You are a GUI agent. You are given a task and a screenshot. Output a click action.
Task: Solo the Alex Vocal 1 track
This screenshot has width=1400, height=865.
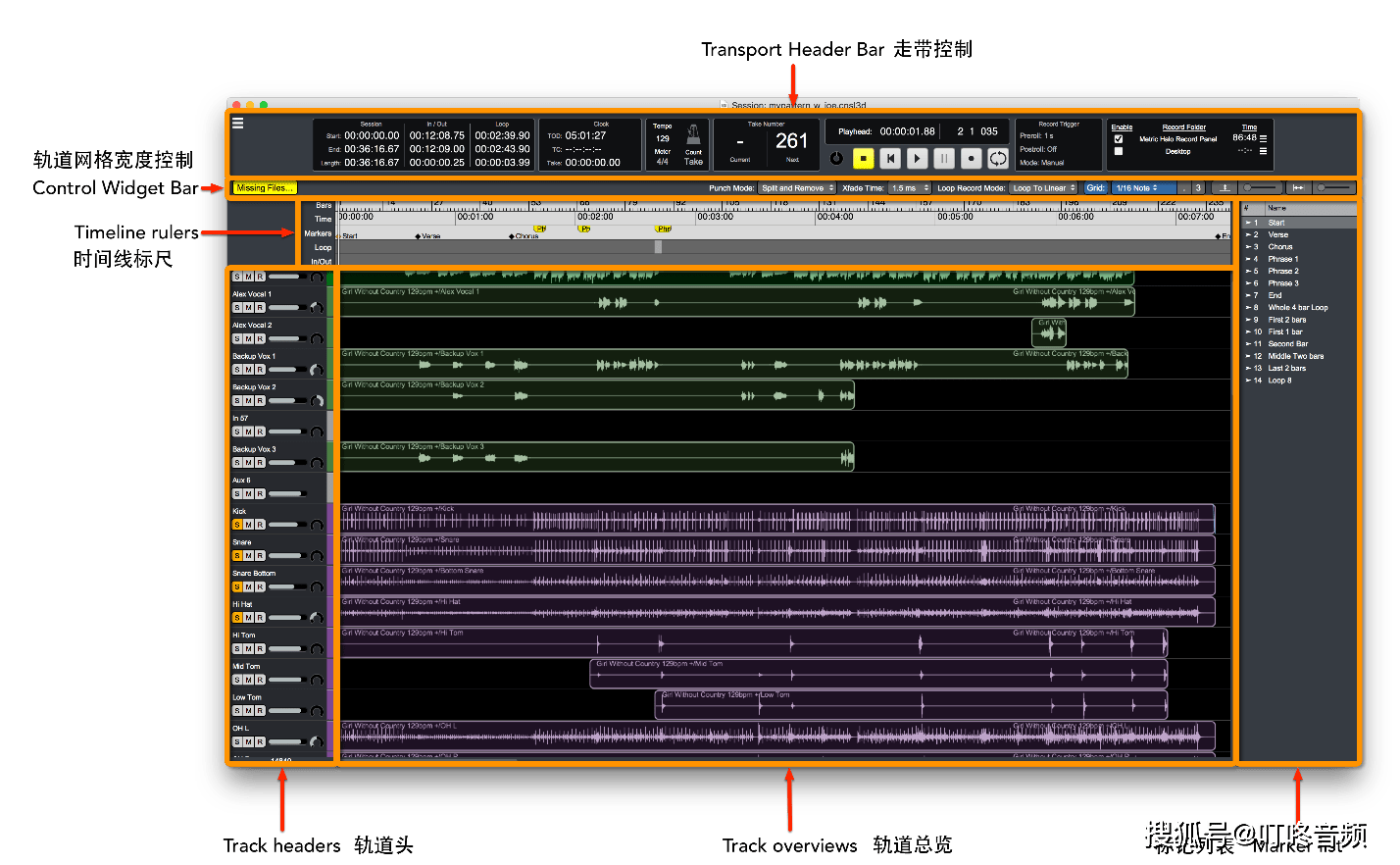(237, 308)
